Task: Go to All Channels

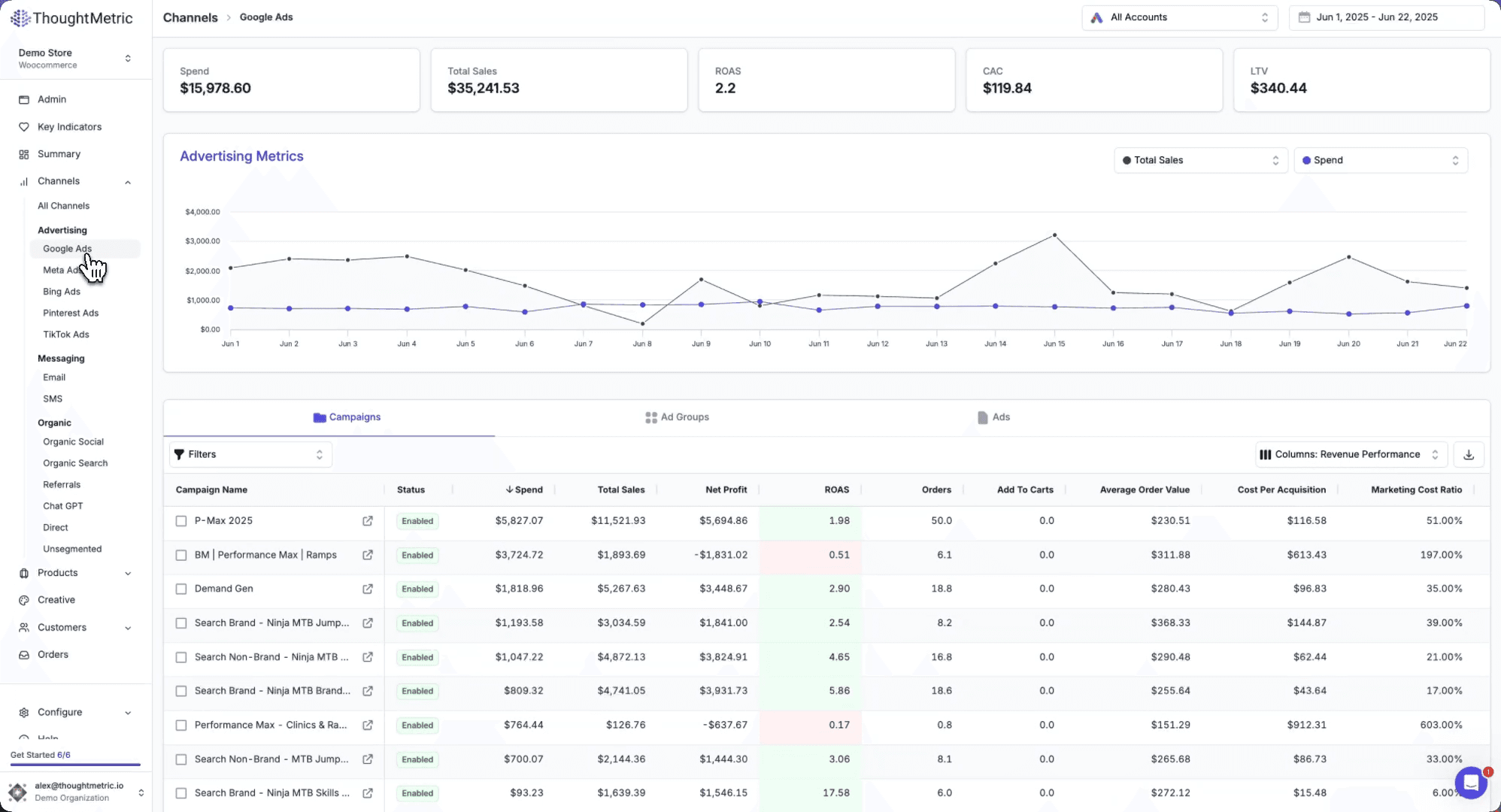Action: coord(63,206)
